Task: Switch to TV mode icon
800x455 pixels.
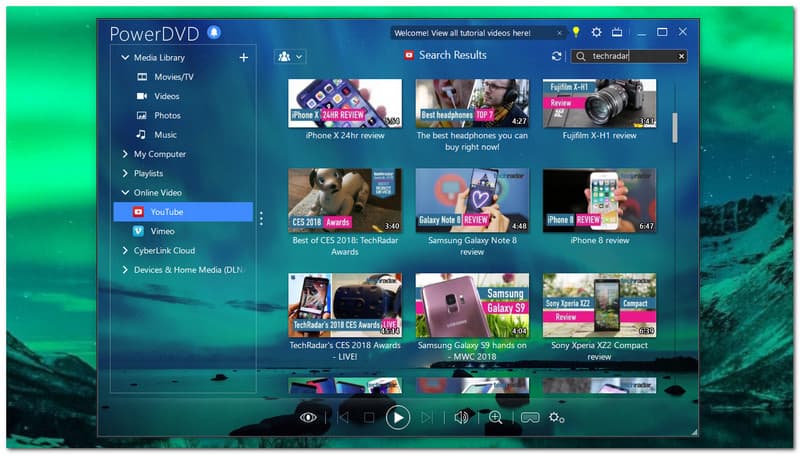Action: click(617, 32)
